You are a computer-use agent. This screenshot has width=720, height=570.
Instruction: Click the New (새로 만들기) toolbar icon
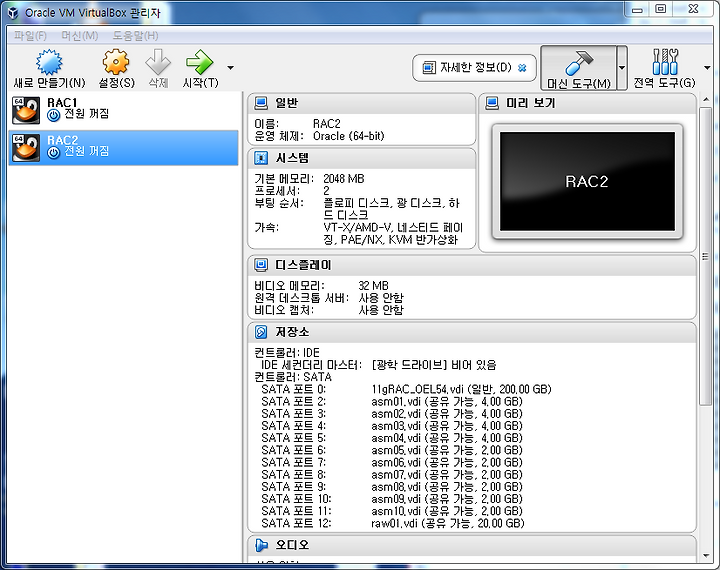(49, 62)
